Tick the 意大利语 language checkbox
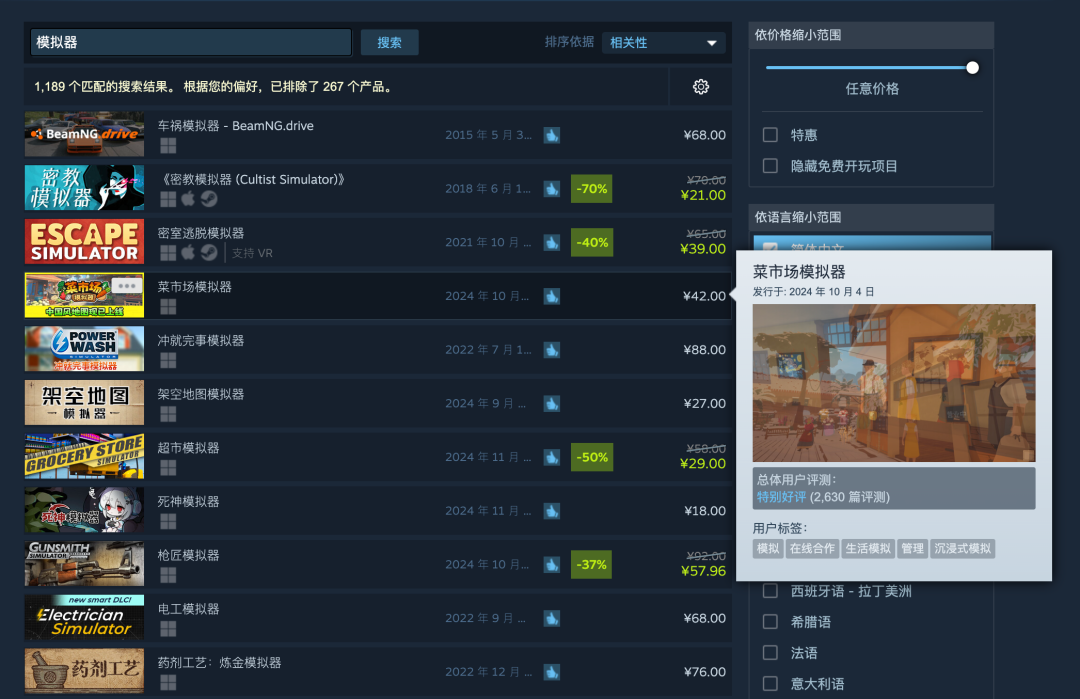The image size is (1080, 699). [770, 684]
